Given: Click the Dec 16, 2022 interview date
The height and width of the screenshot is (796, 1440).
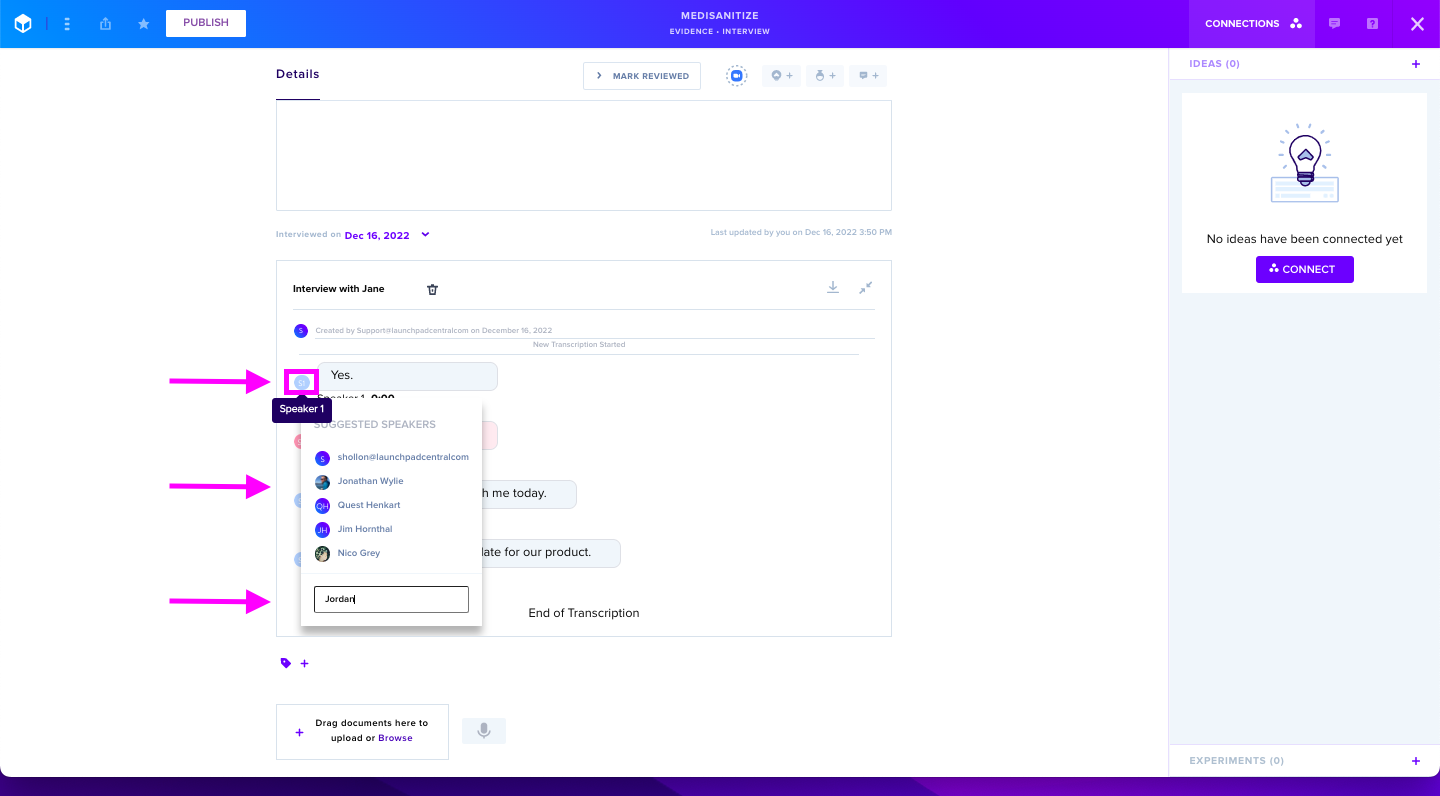Looking at the screenshot, I should [x=377, y=236].
